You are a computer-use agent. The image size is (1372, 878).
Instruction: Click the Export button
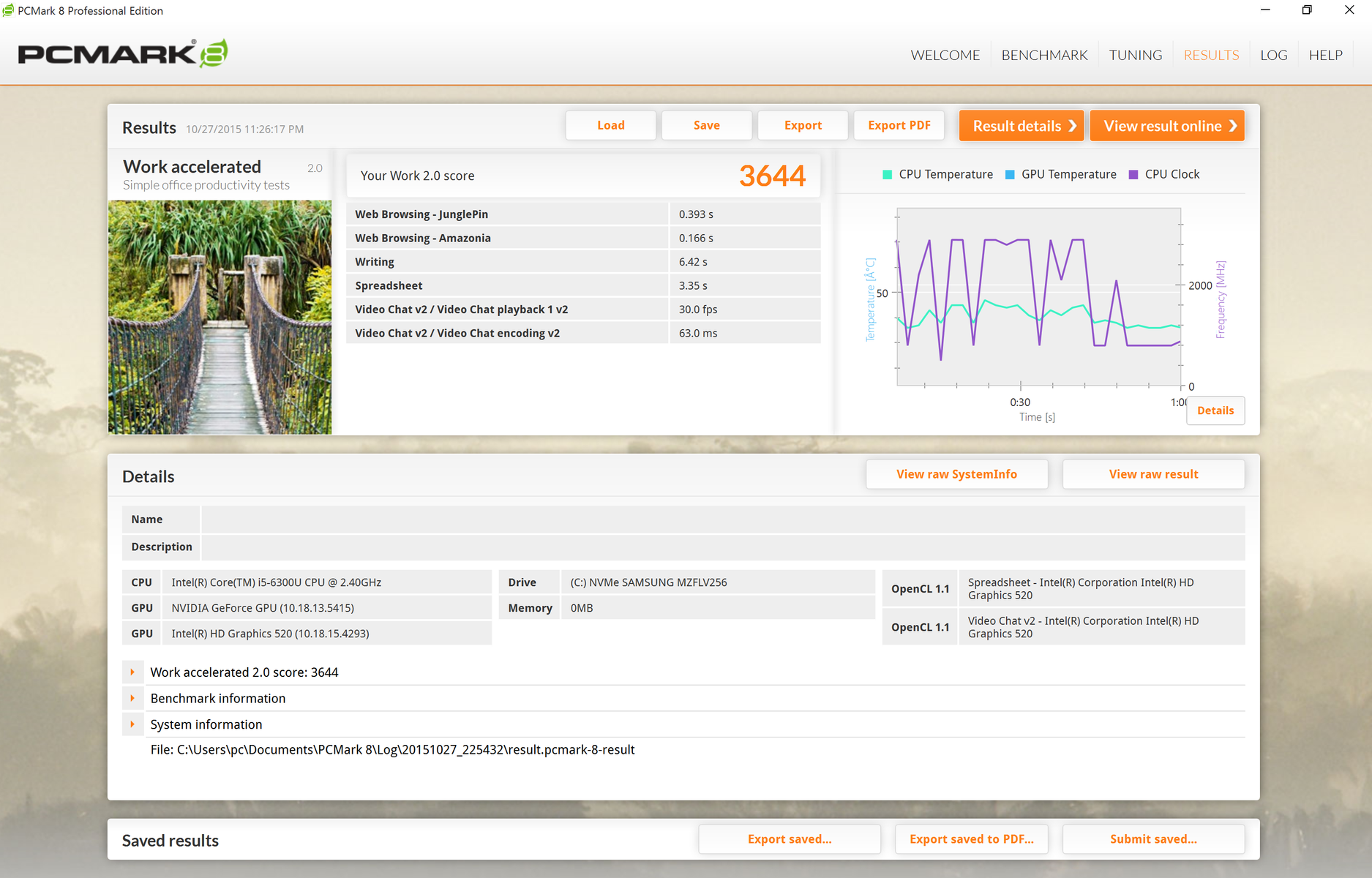tap(803, 125)
